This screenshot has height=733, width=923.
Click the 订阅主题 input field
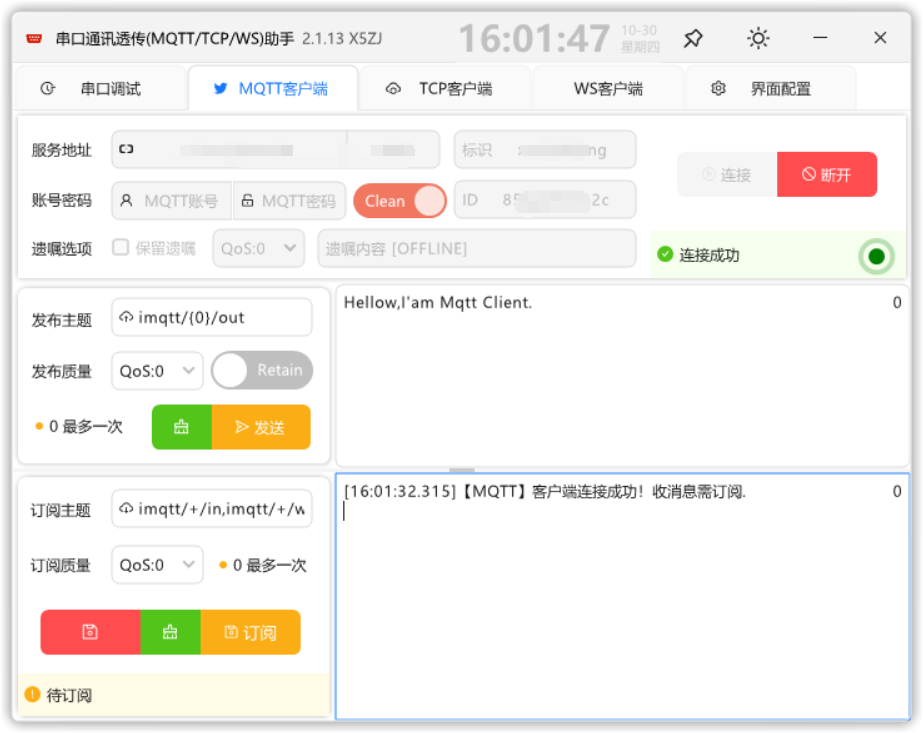(212, 508)
